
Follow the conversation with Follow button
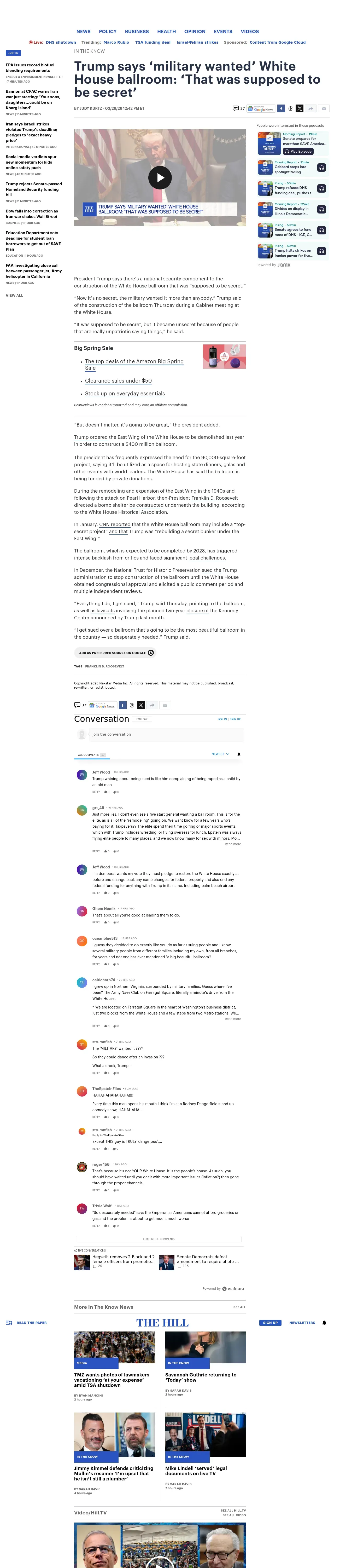point(142,719)
